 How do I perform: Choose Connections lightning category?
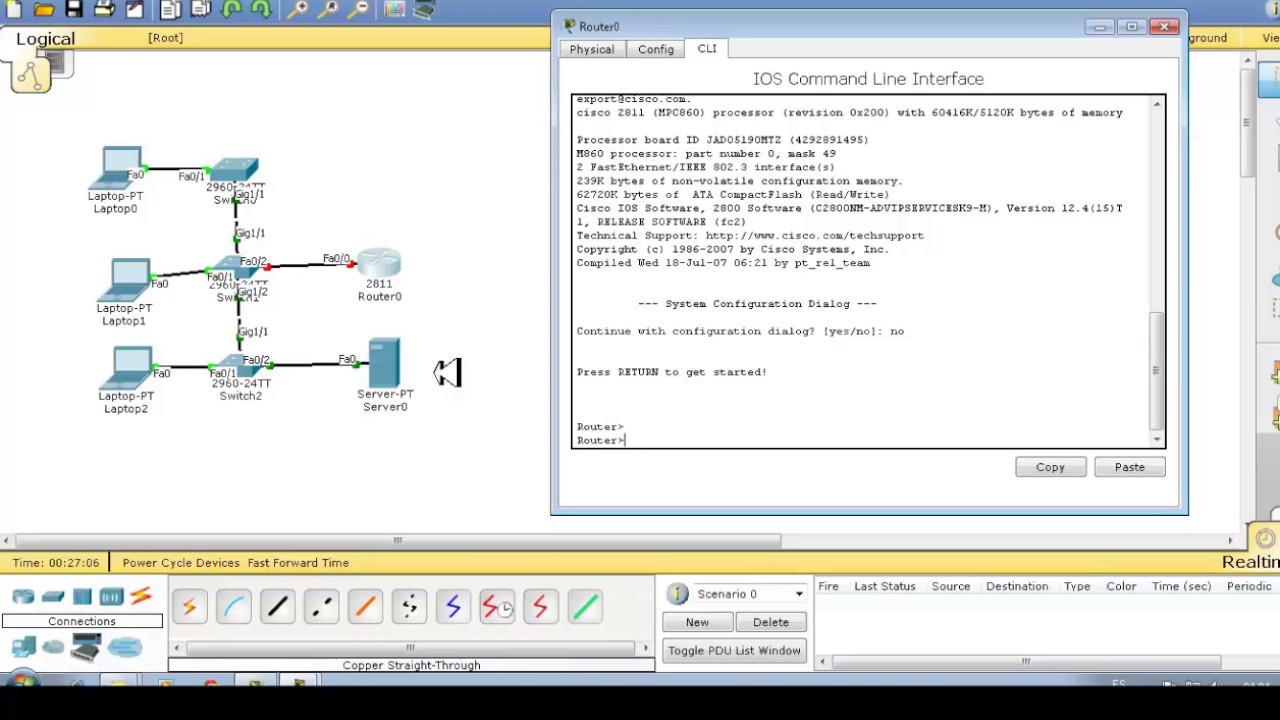[141, 596]
